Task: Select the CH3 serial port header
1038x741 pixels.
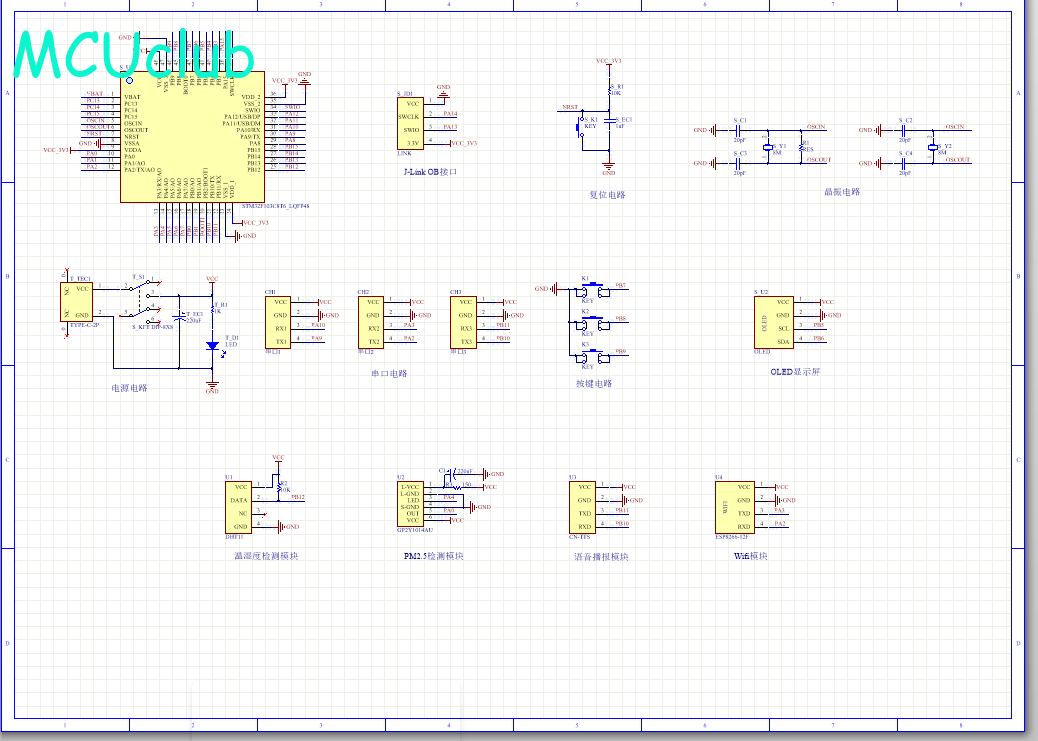Action: [x=463, y=322]
